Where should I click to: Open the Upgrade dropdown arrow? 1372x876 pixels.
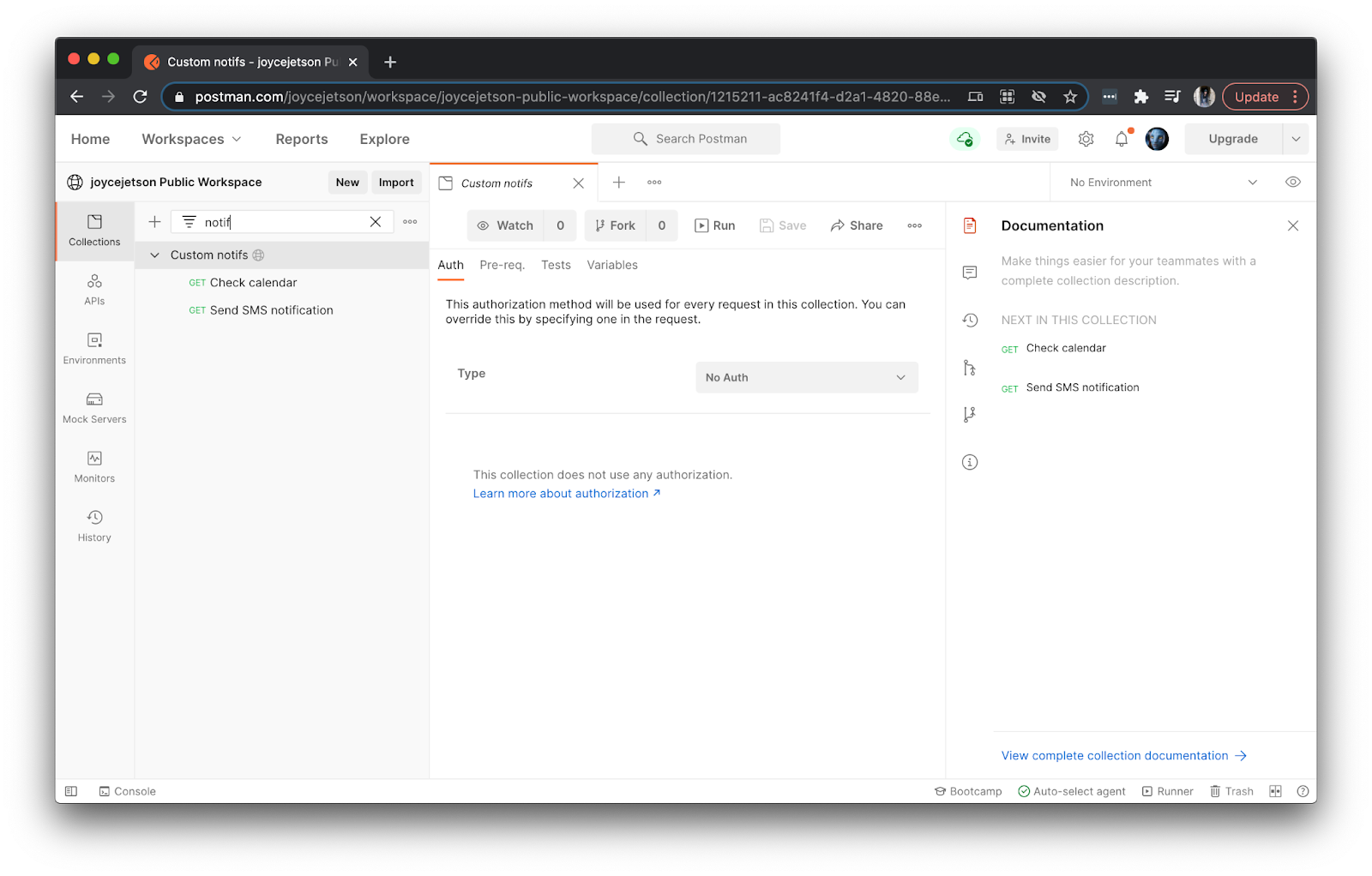(1296, 139)
